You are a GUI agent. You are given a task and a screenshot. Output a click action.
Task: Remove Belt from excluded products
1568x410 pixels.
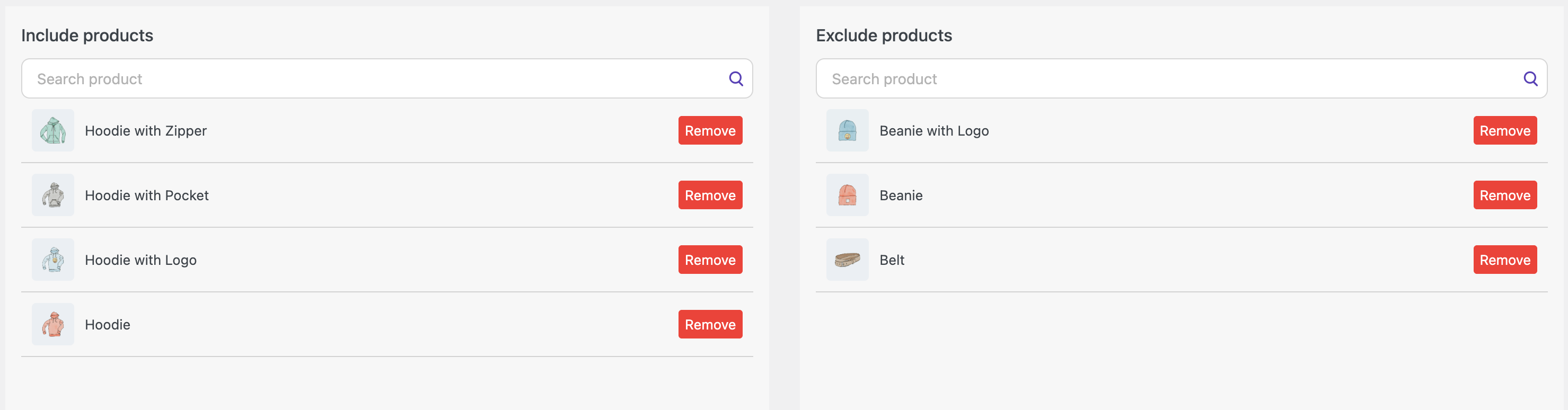coord(1505,259)
